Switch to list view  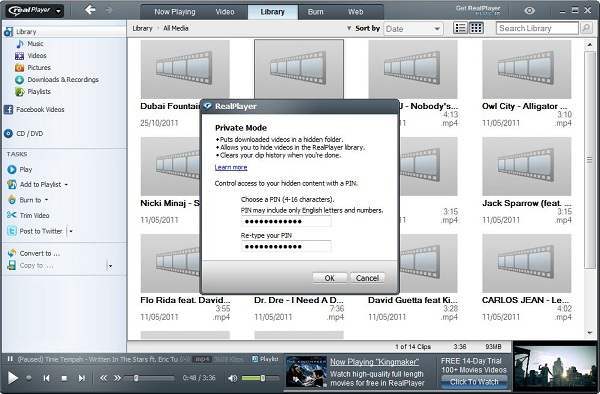[460, 28]
